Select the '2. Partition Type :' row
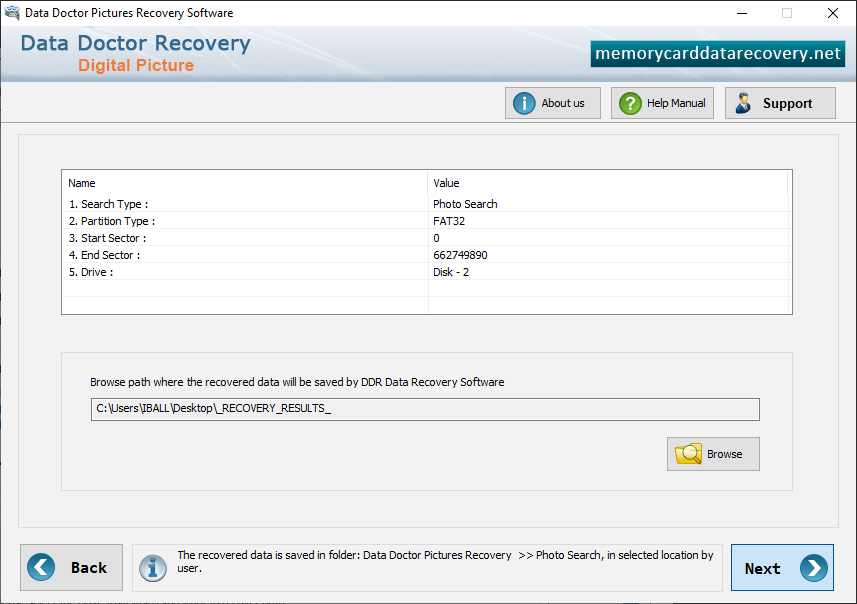This screenshot has height=604, width=857. click(x=427, y=221)
